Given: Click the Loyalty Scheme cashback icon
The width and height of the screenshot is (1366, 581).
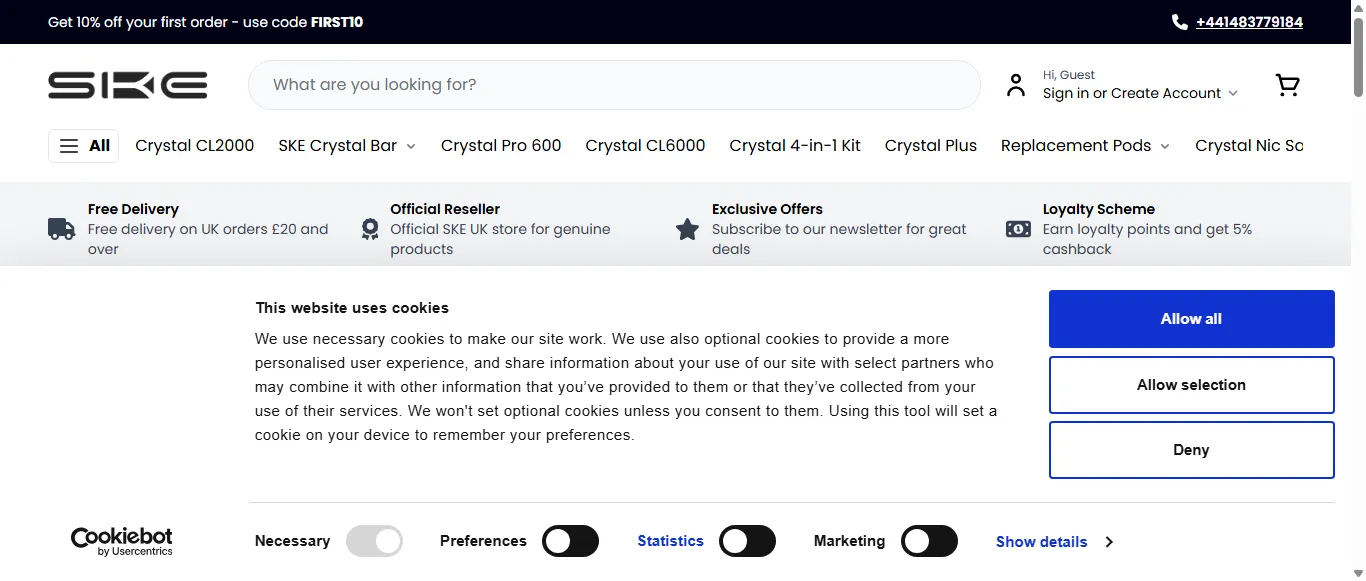Looking at the screenshot, I should coord(1017,228).
